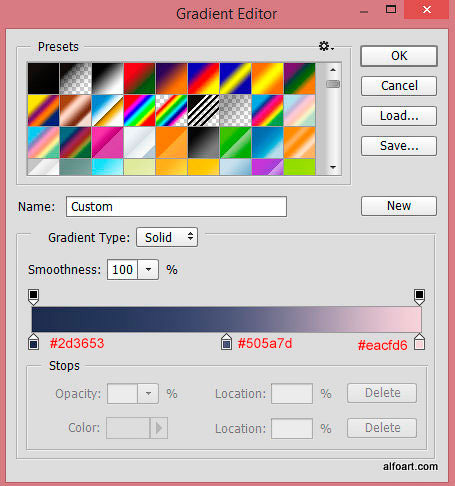Select the middle blue-gray color stop
The height and width of the screenshot is (486, 455).
tap(226, 342)
